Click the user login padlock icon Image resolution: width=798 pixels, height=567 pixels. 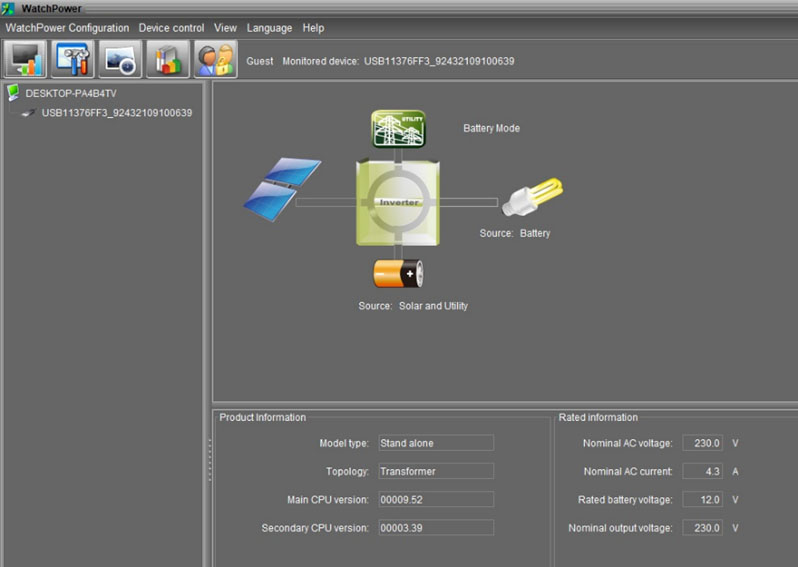pyautogui.click(x=215, y=60)
